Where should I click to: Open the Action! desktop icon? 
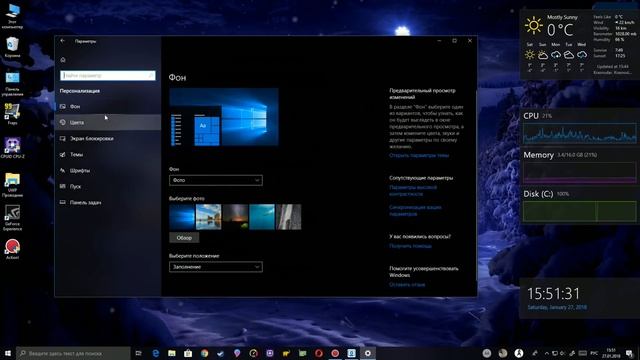pos(12,249)
